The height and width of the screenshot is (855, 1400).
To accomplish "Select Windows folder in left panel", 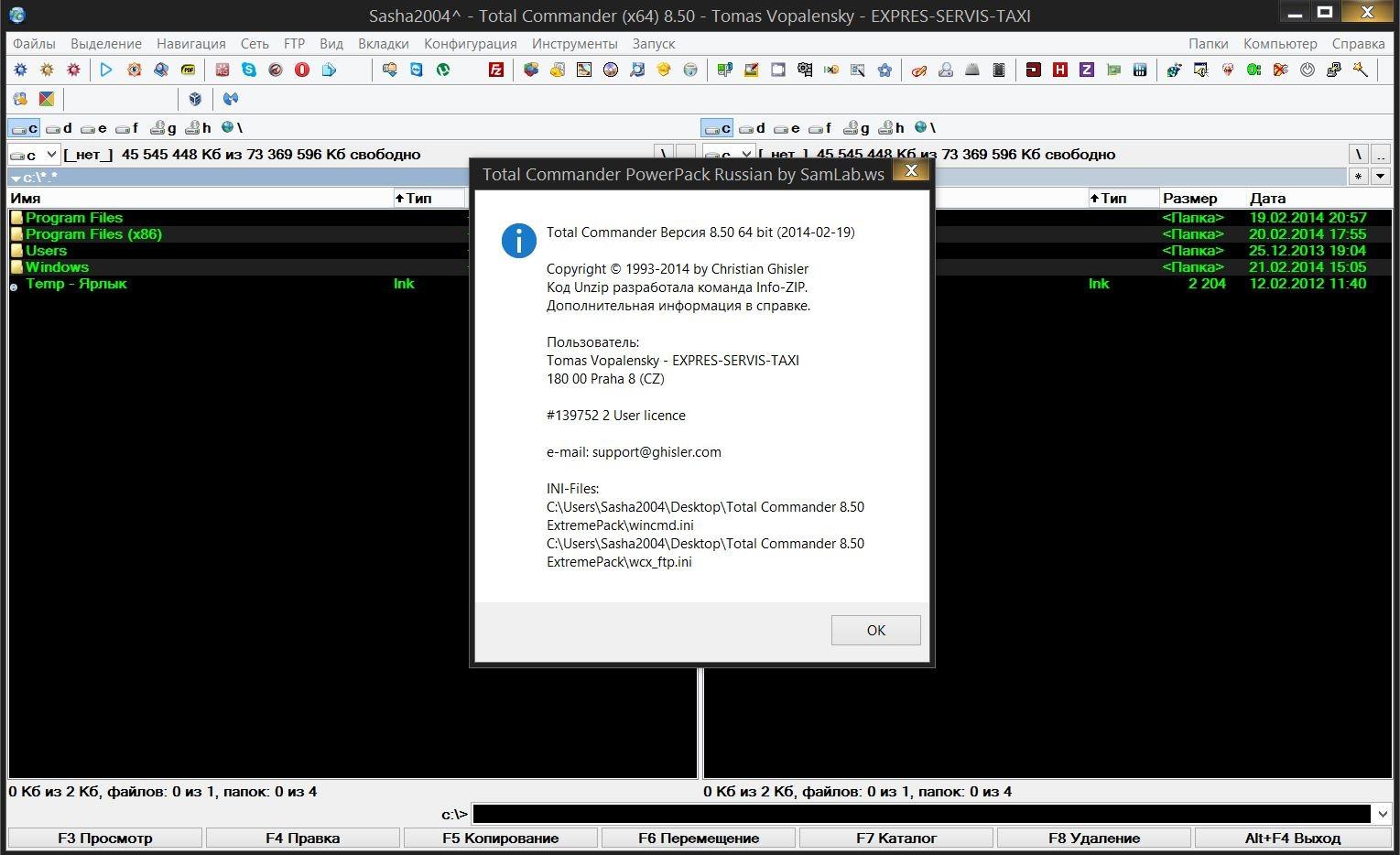I will click(x=57, y=267).
